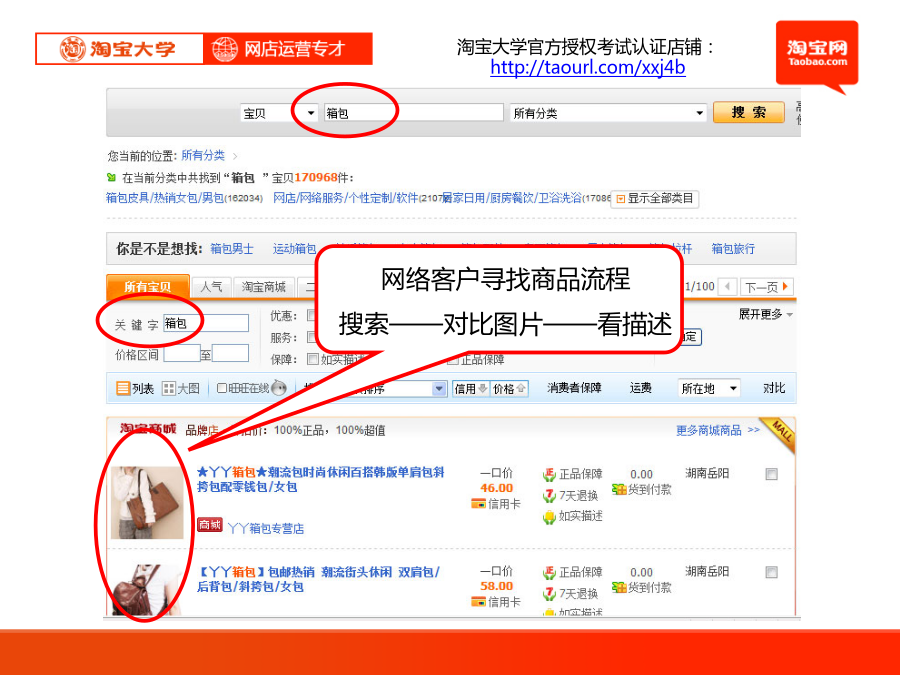900x675 pixels.
Task: Tick the compare checkbox for first product
Action: (771, 475)
